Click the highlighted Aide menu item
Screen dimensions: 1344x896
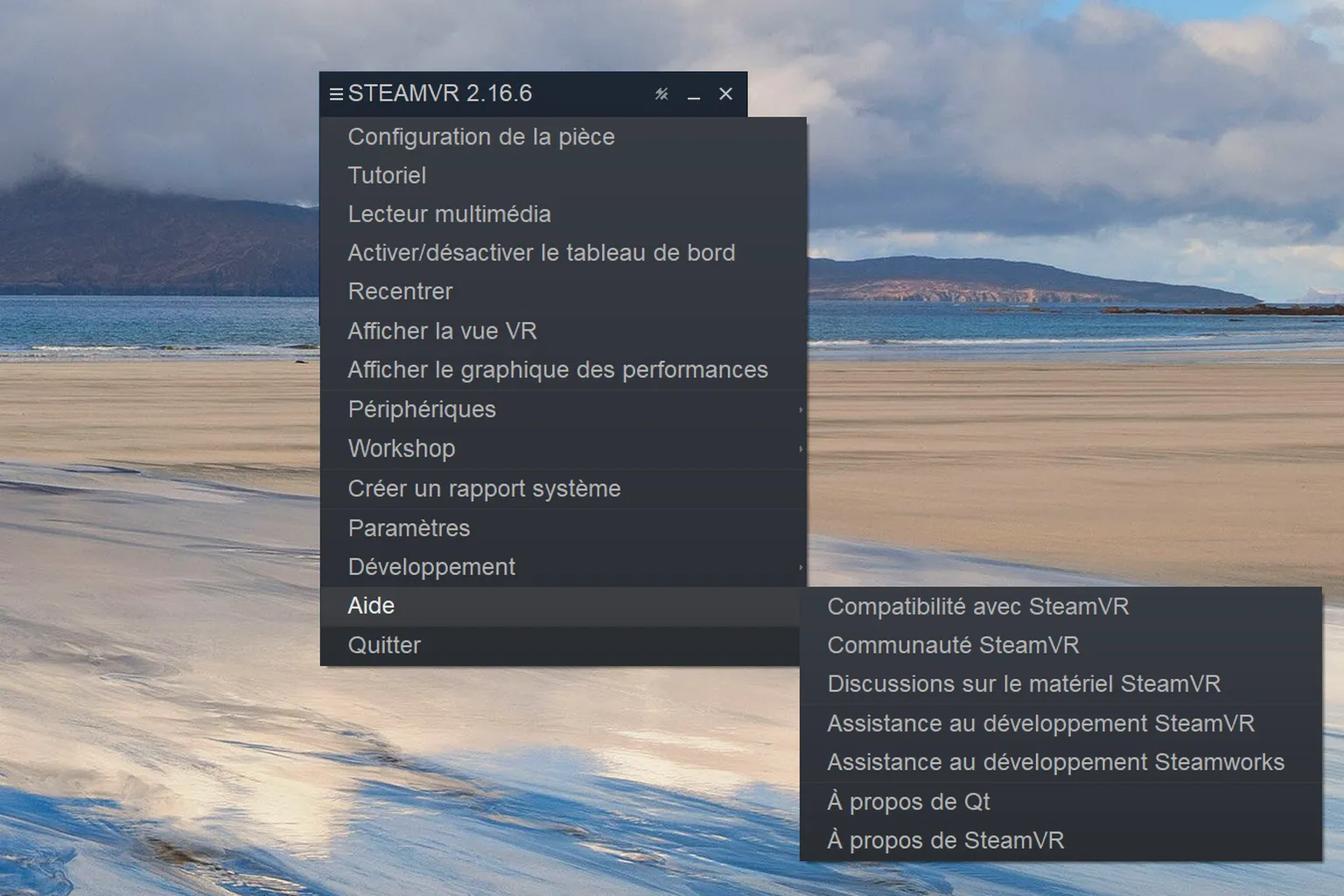pos(561,605)
